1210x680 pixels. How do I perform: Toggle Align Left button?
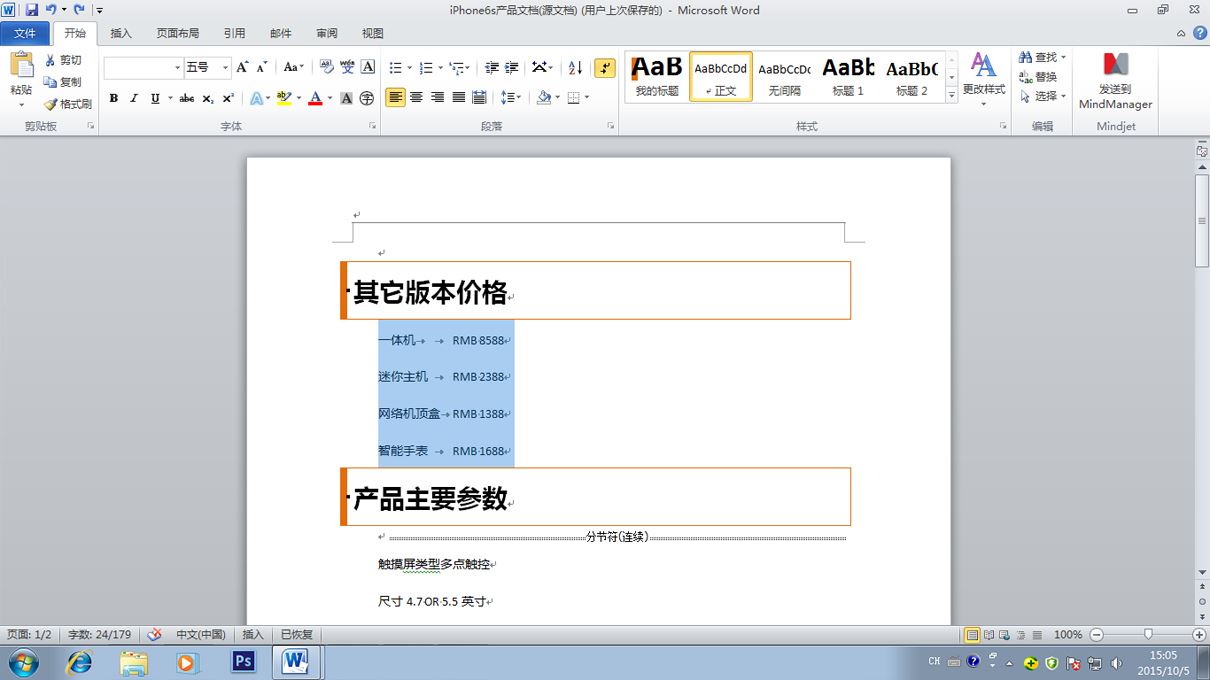[395, 98]
